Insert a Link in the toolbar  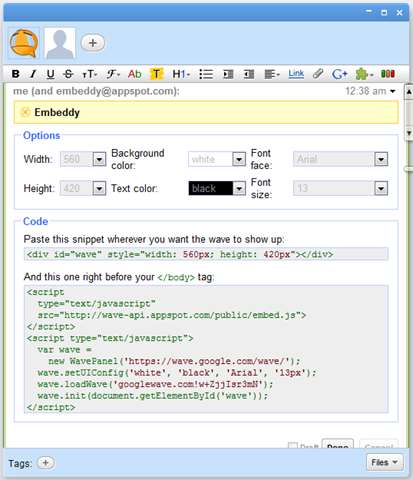coord(296,73)
